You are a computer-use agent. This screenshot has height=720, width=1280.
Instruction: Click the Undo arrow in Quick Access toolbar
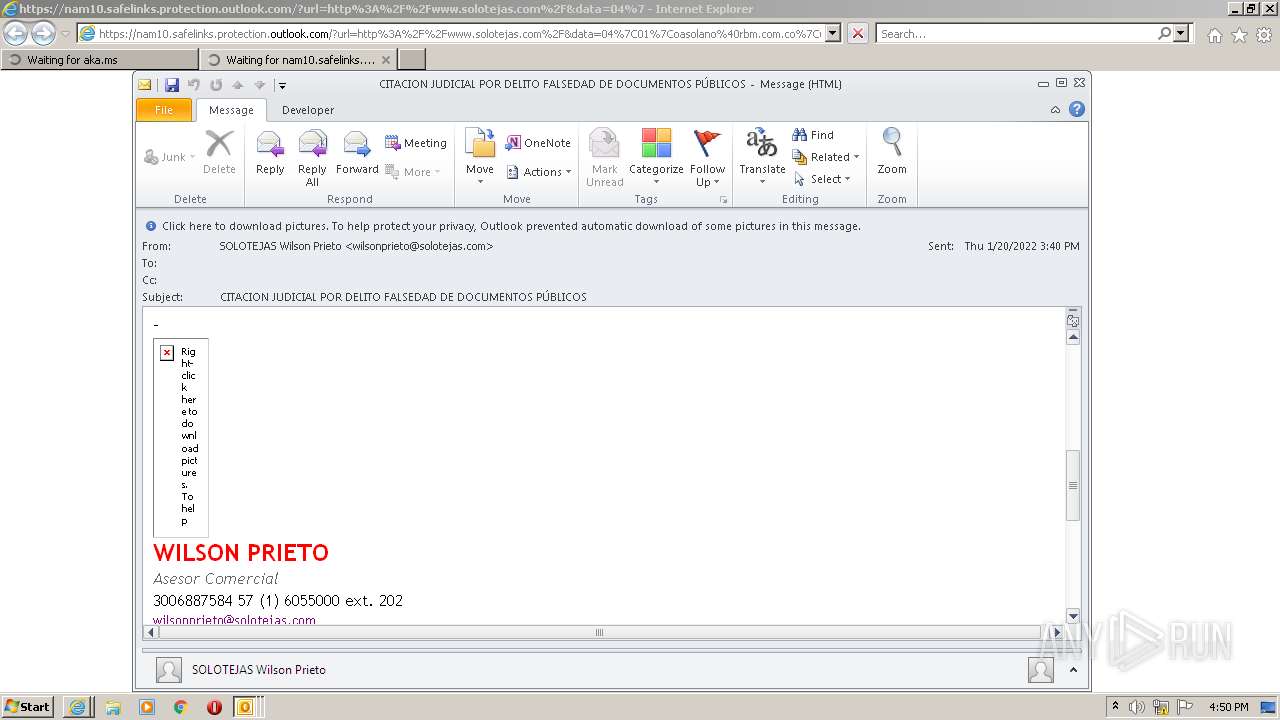coord(194,85)
